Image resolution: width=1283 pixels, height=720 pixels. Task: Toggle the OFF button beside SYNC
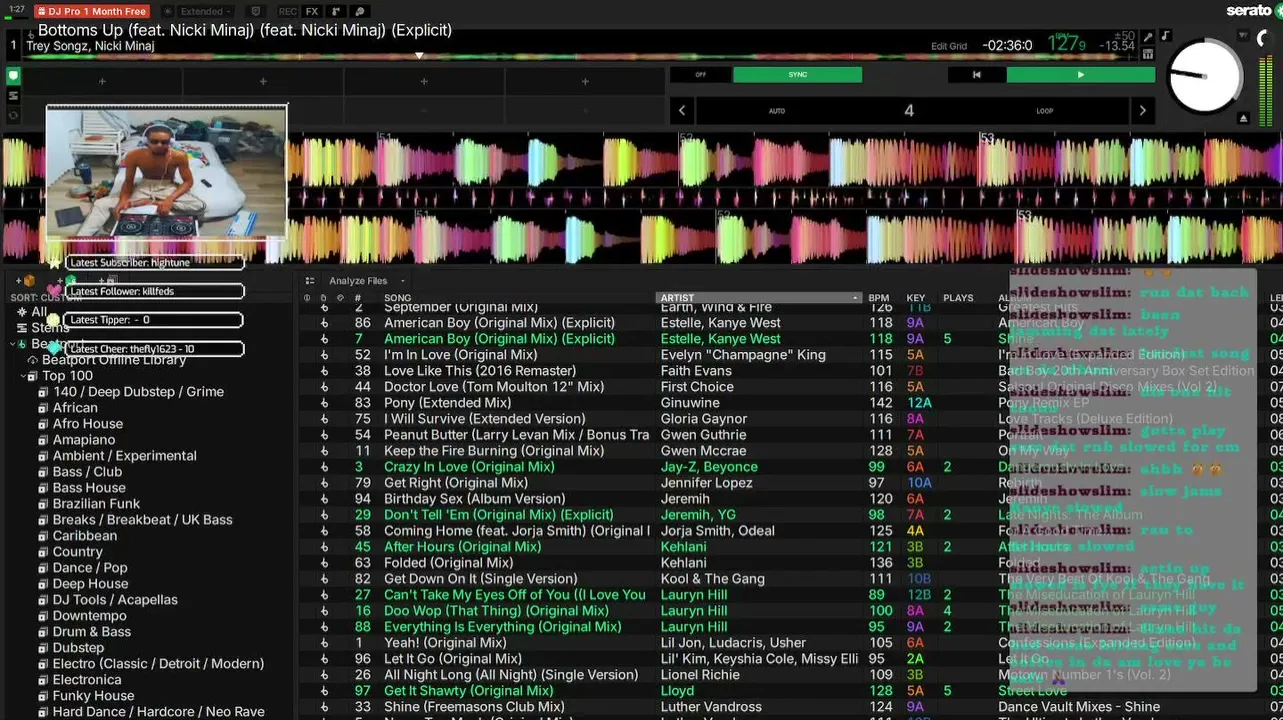coord(700,75)
